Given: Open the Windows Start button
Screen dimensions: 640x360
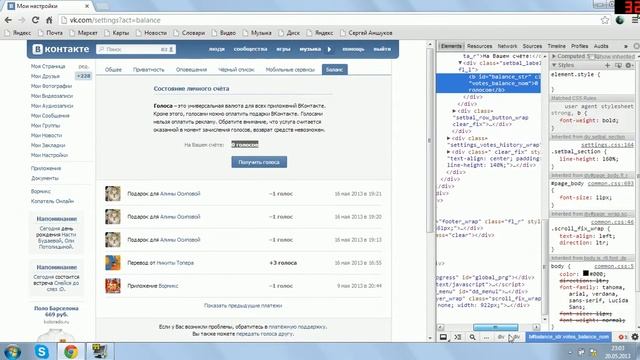Looking at the screenshot, I should coord(12,351).
